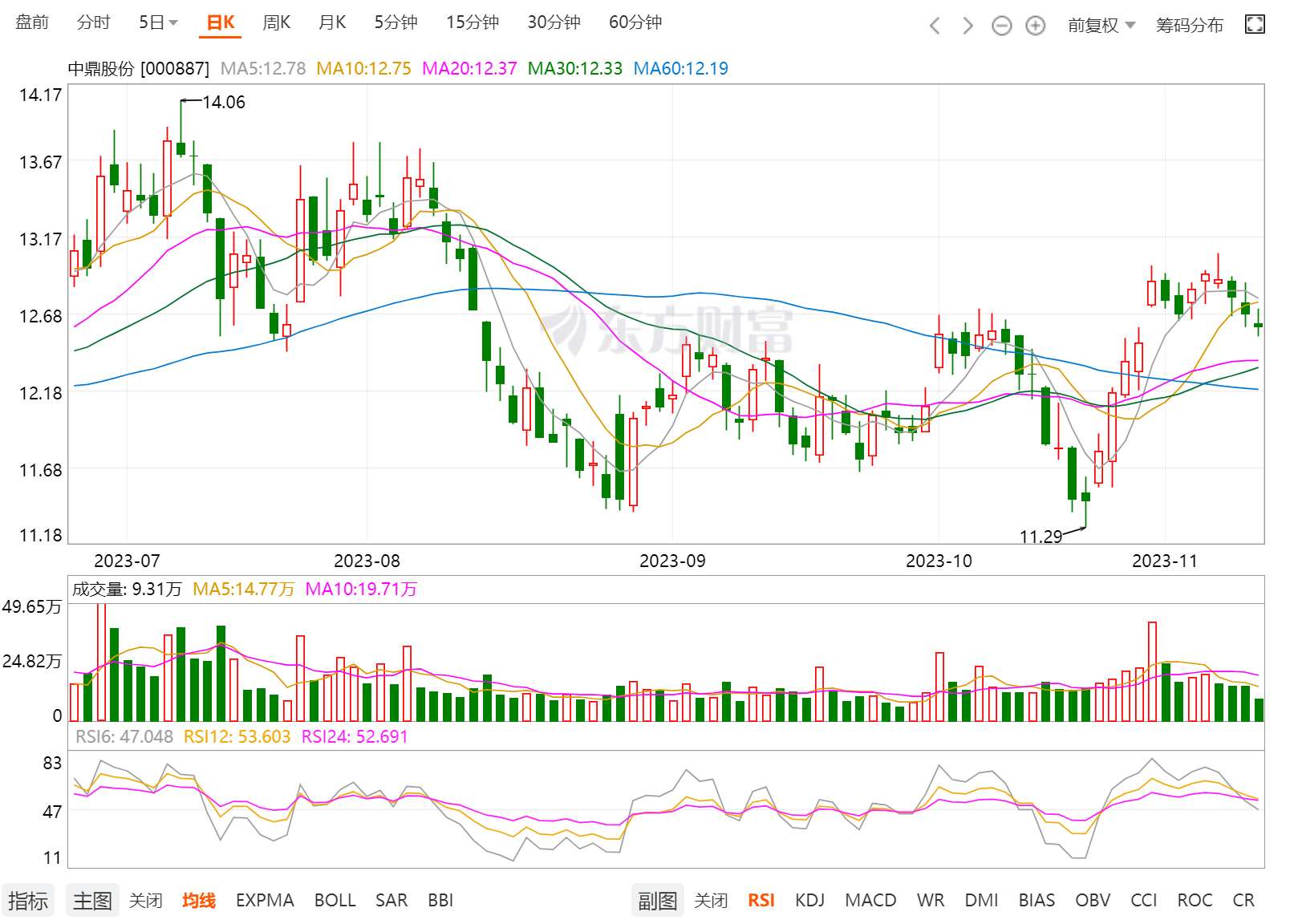Screen dimensions: 1298x924
Task: Select the 周K weekly chart tab
Action: [276, 22]
